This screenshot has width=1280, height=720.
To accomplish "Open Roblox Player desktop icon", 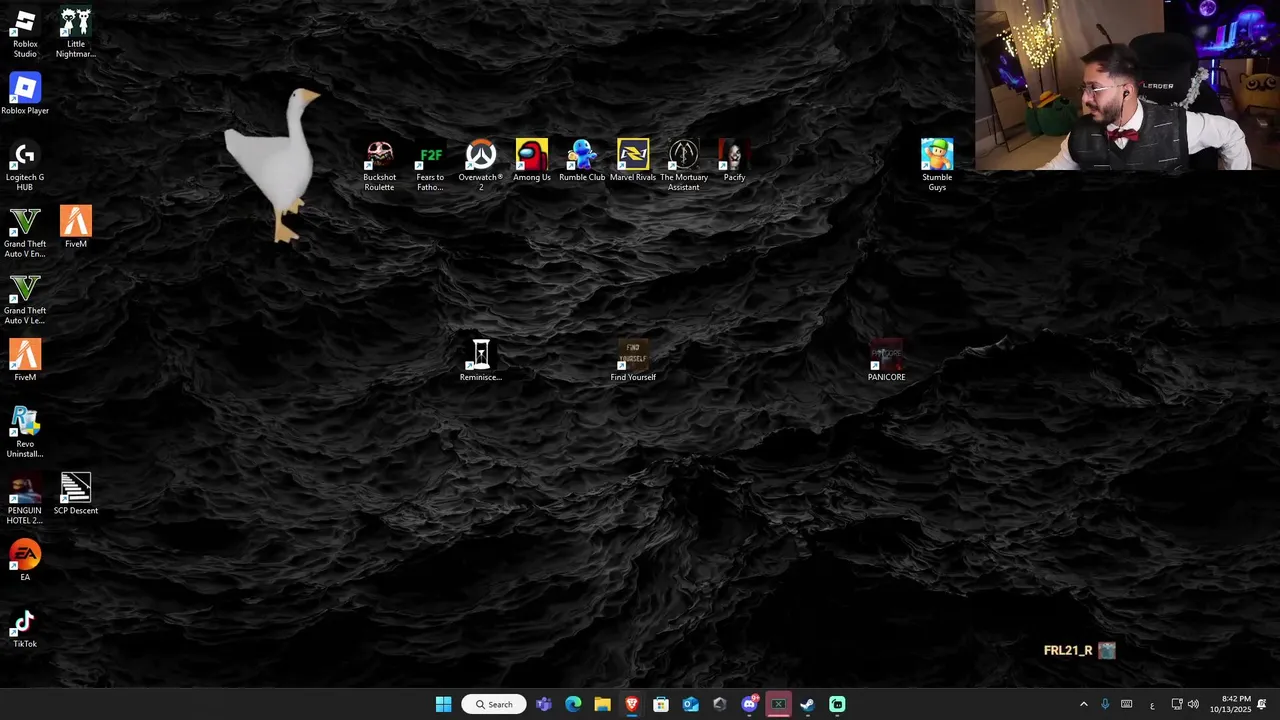I will coord(25,95).
